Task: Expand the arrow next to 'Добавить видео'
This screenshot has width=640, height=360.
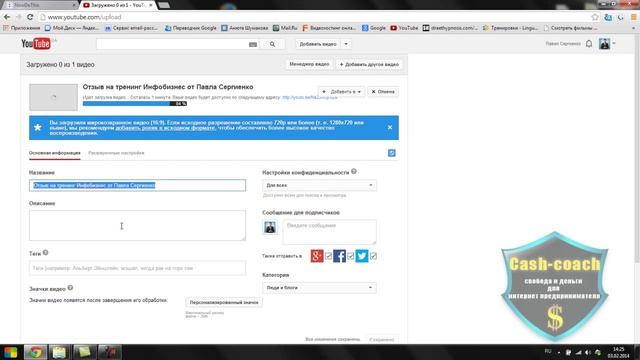Action: tap(346, 44)
